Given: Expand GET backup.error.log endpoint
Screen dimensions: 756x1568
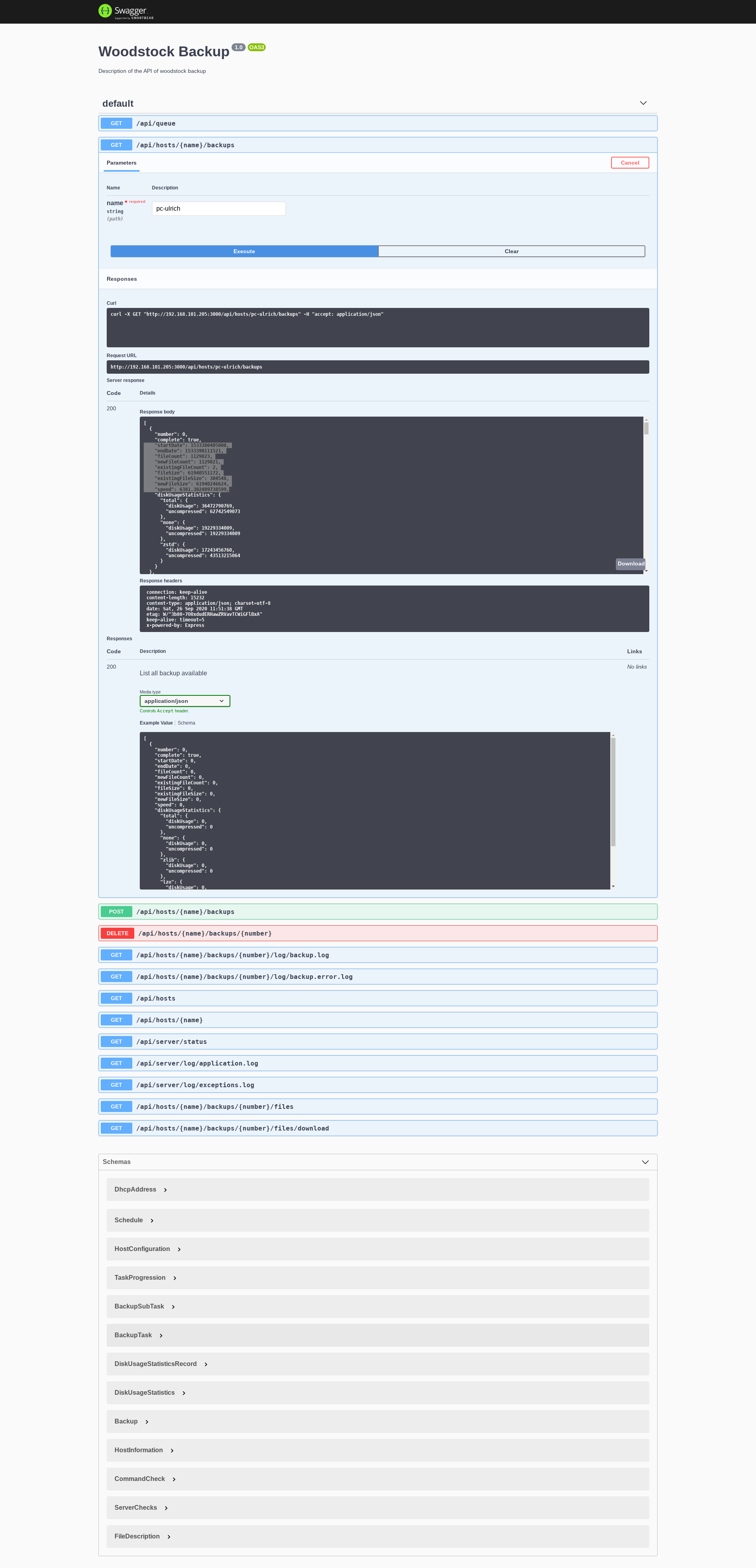Looking at the screenshot, I should [377, 976].
